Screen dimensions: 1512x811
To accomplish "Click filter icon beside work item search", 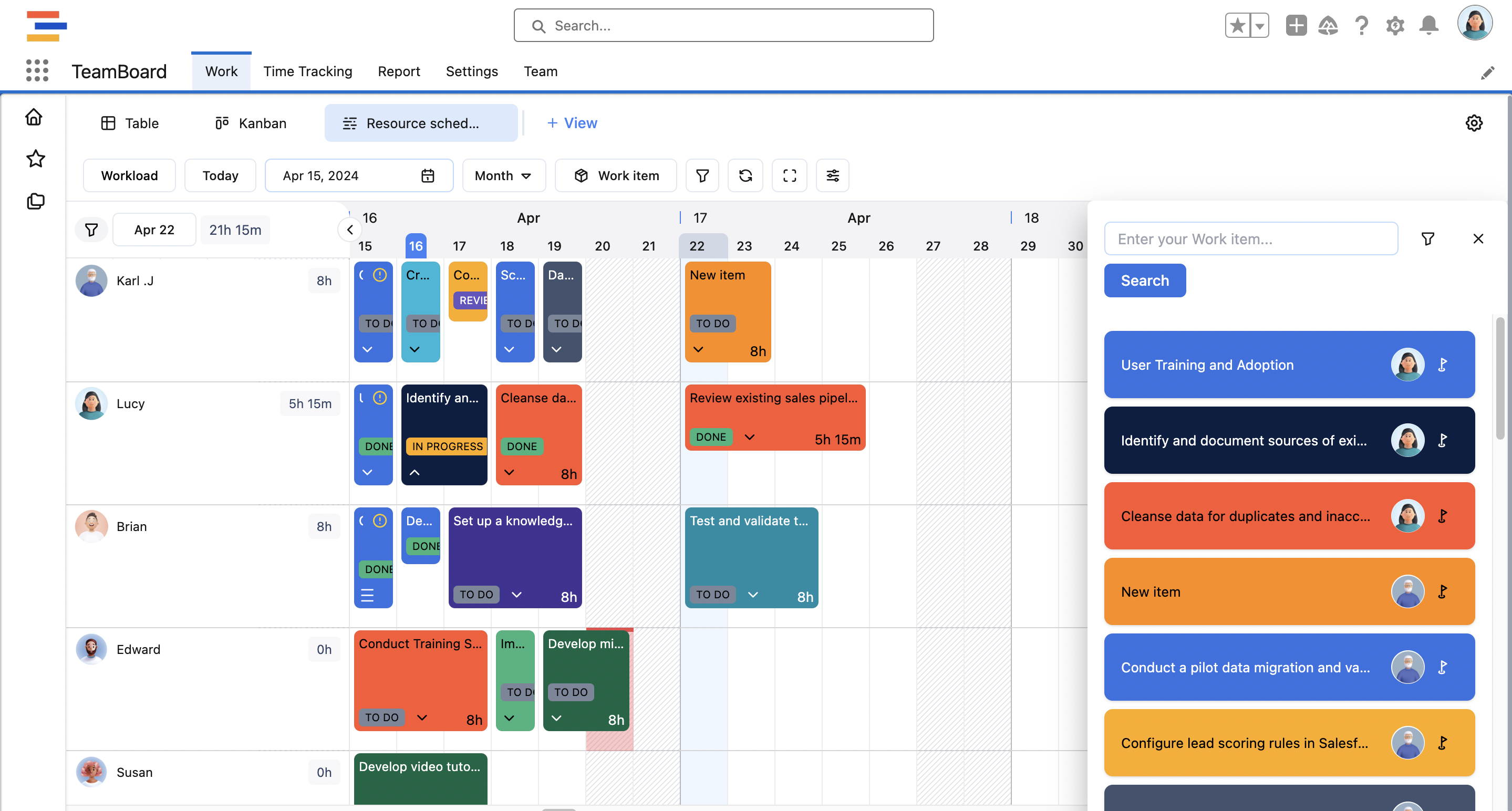I will click(x=1428, y=238).
